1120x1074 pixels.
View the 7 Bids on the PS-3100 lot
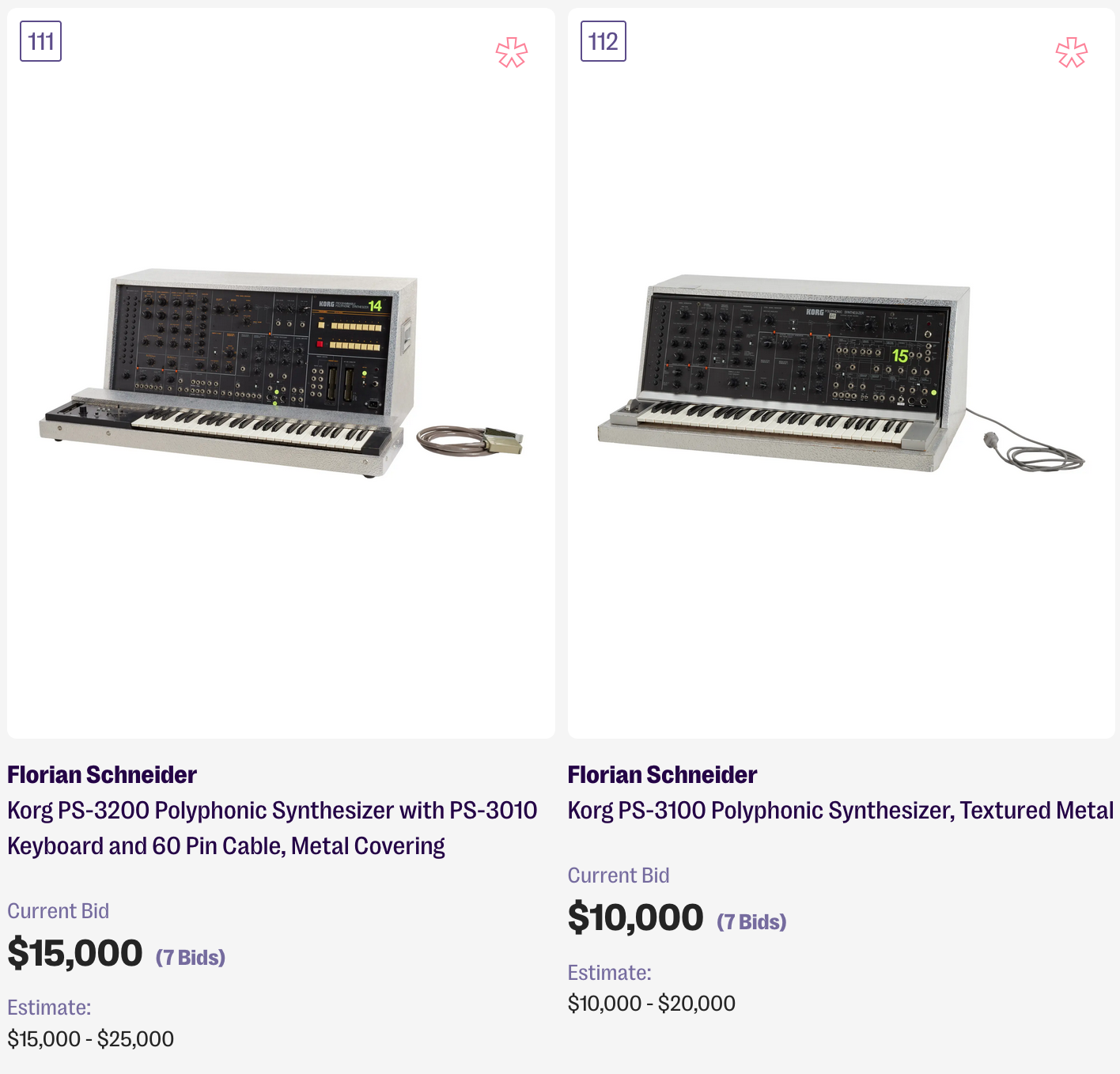pos(751,922)
